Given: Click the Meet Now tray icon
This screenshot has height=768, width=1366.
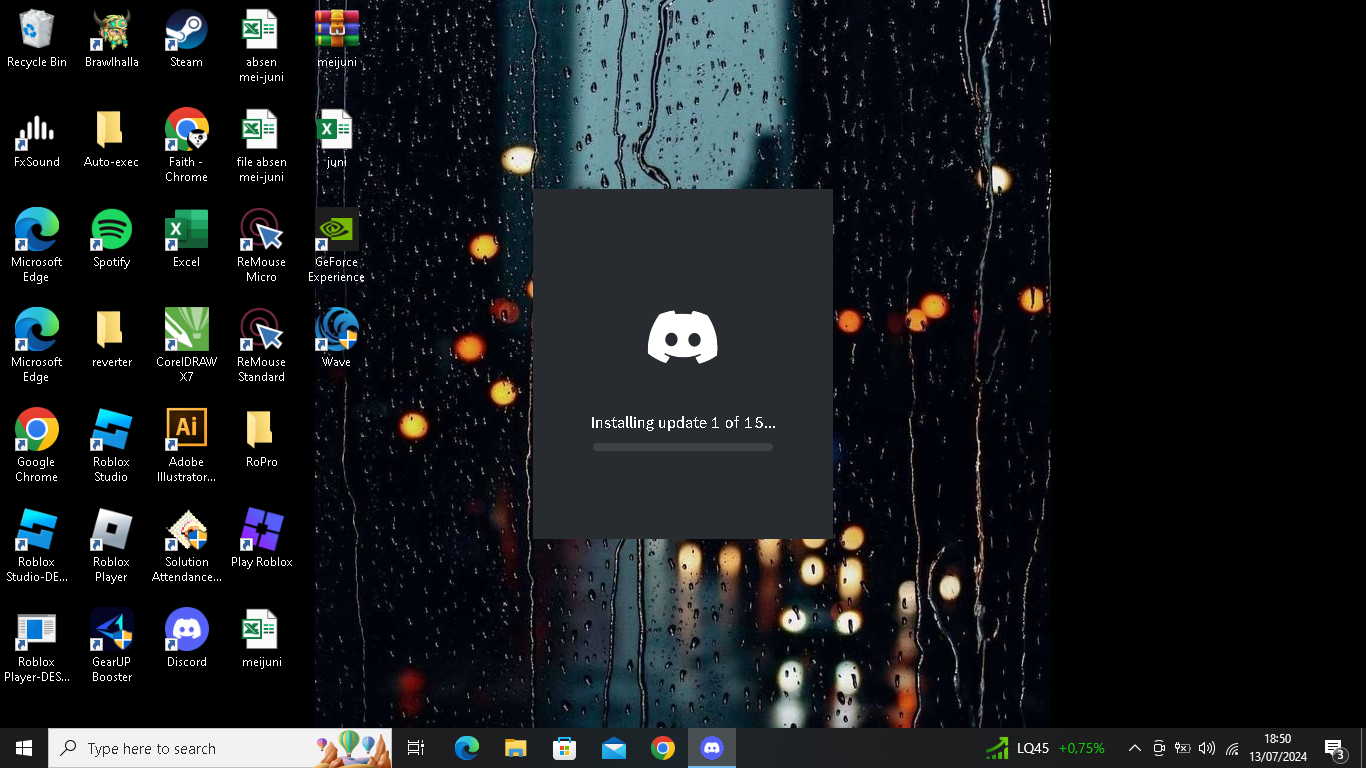Looking at the screenshot, I should (1159, 748).
